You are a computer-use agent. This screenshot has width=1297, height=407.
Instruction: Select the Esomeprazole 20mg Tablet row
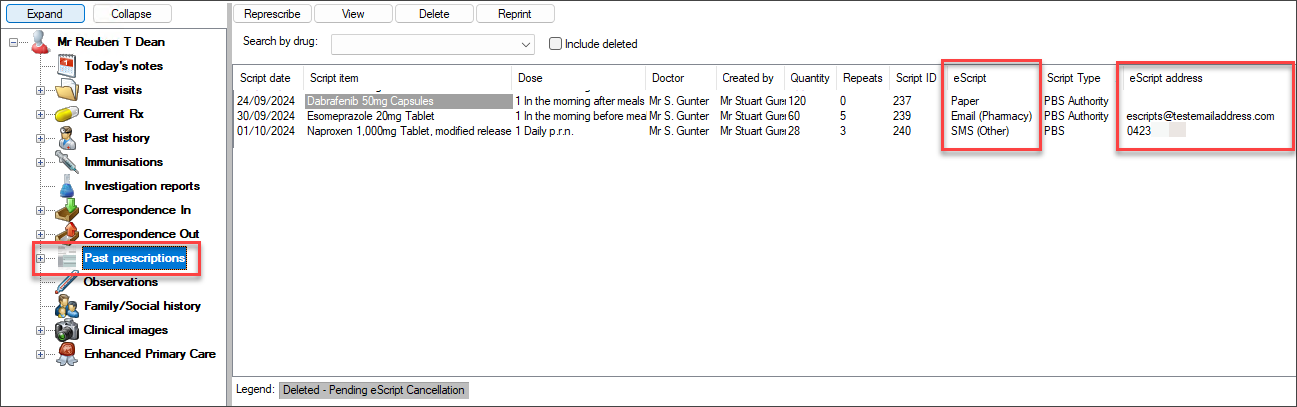pyautogui.click(x=762, y=116)
